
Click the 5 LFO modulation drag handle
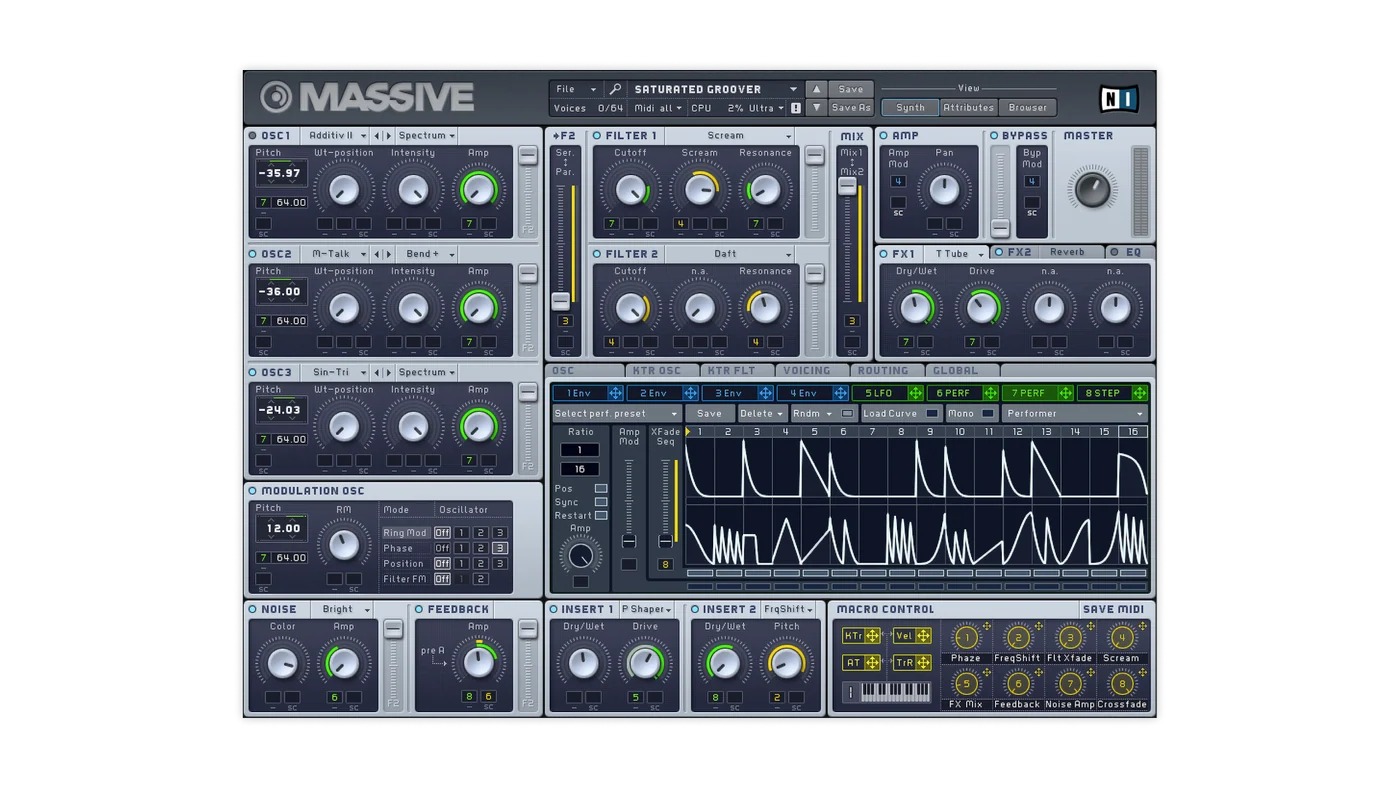pos(915,393)
